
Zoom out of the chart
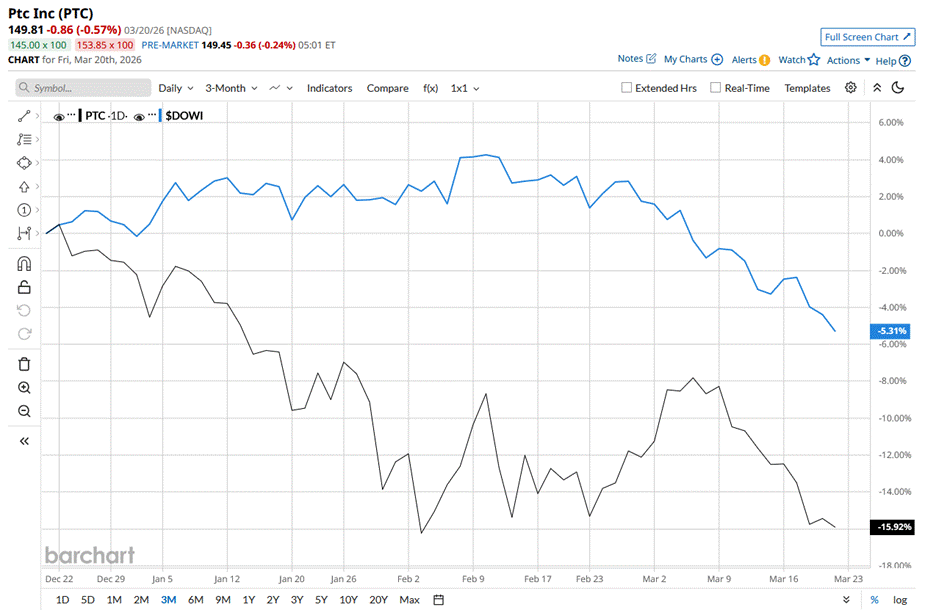tap(24, 411)
